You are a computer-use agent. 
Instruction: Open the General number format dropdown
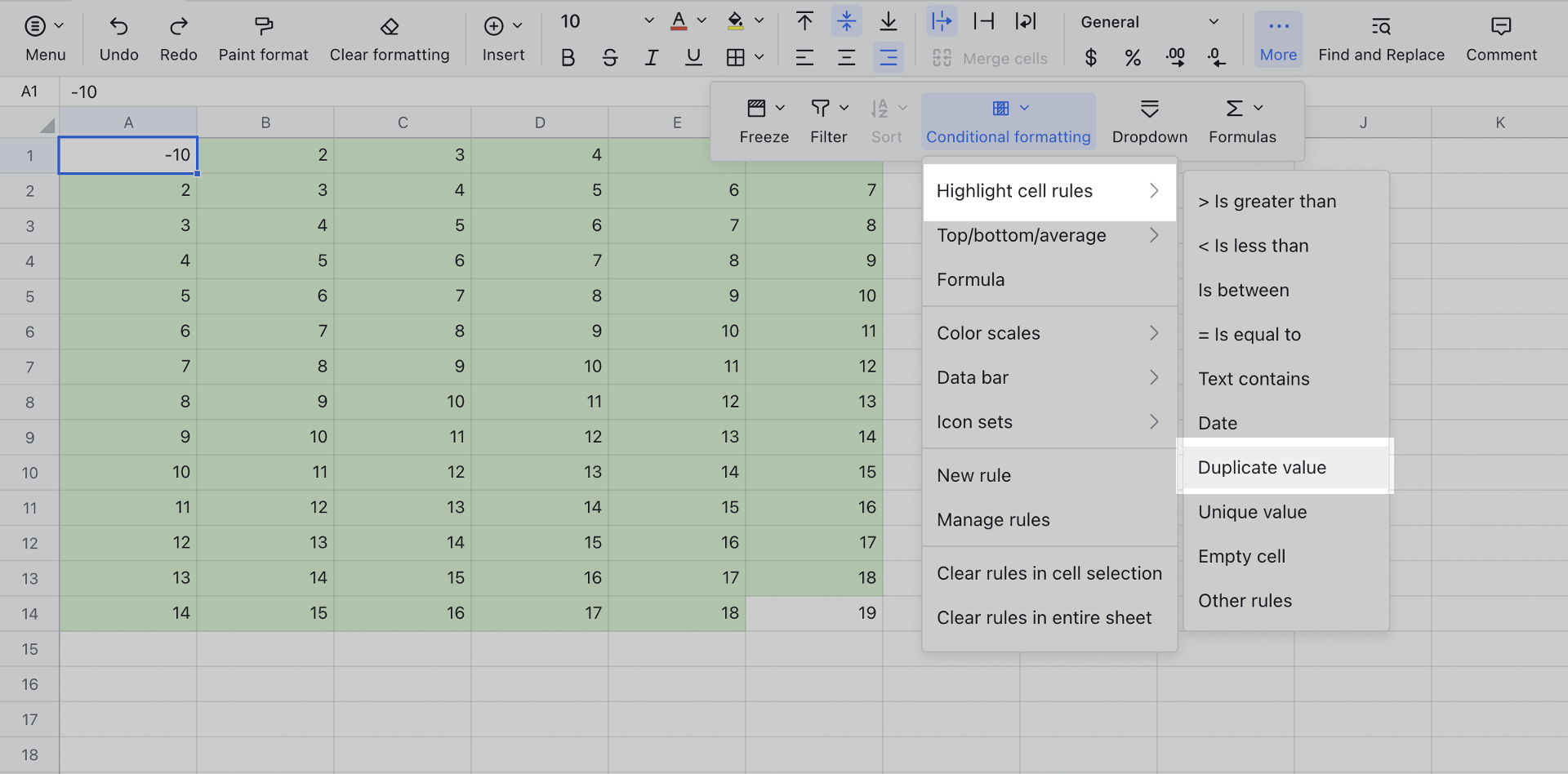[1214, 21]
